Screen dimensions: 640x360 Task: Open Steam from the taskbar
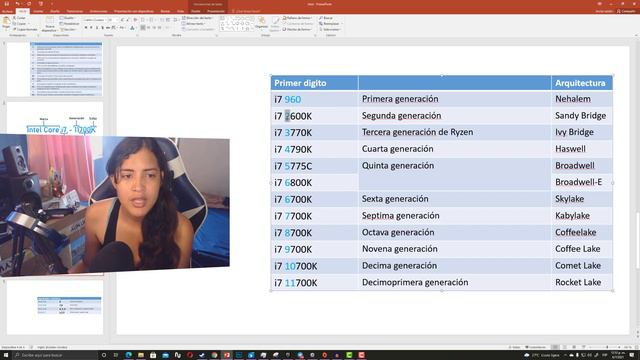[202, 355]
